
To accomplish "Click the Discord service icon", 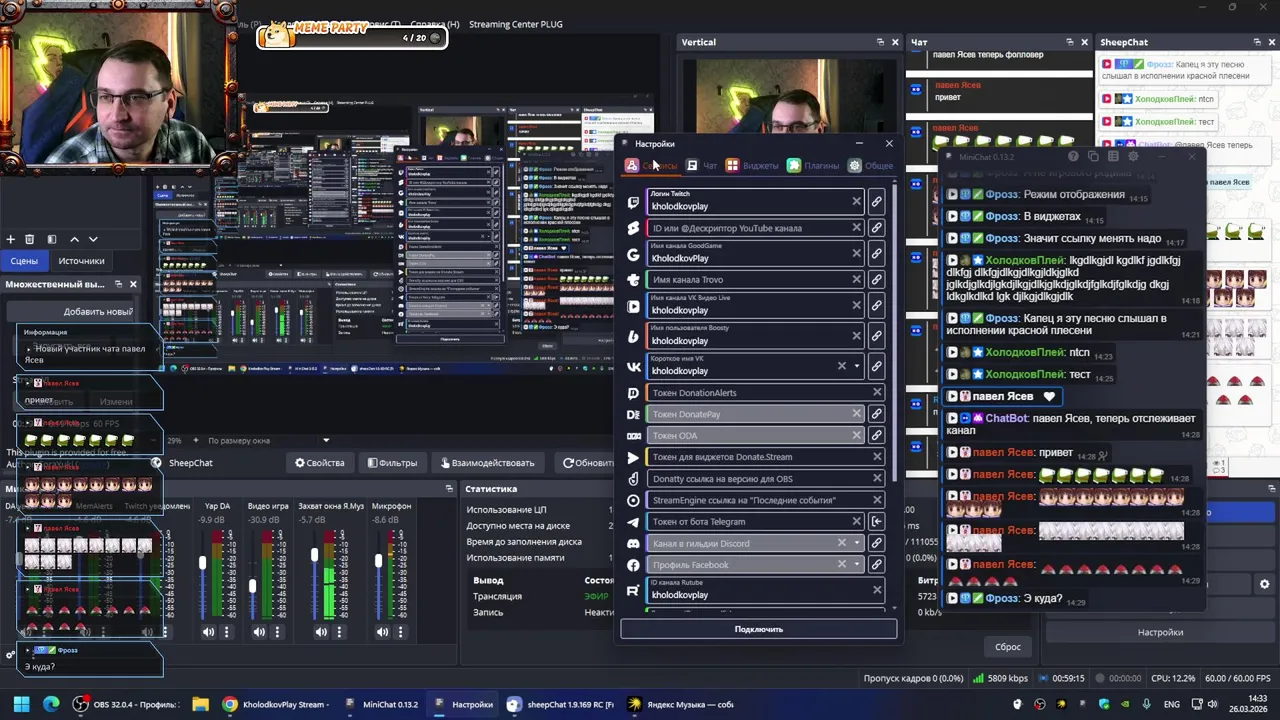I will coord(633,543).
